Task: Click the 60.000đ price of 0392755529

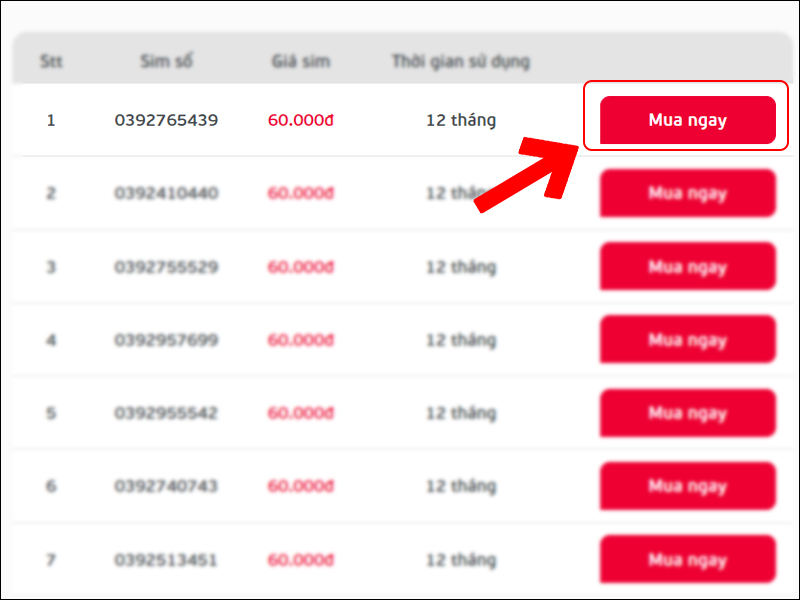Action: [x=301, y=267]
